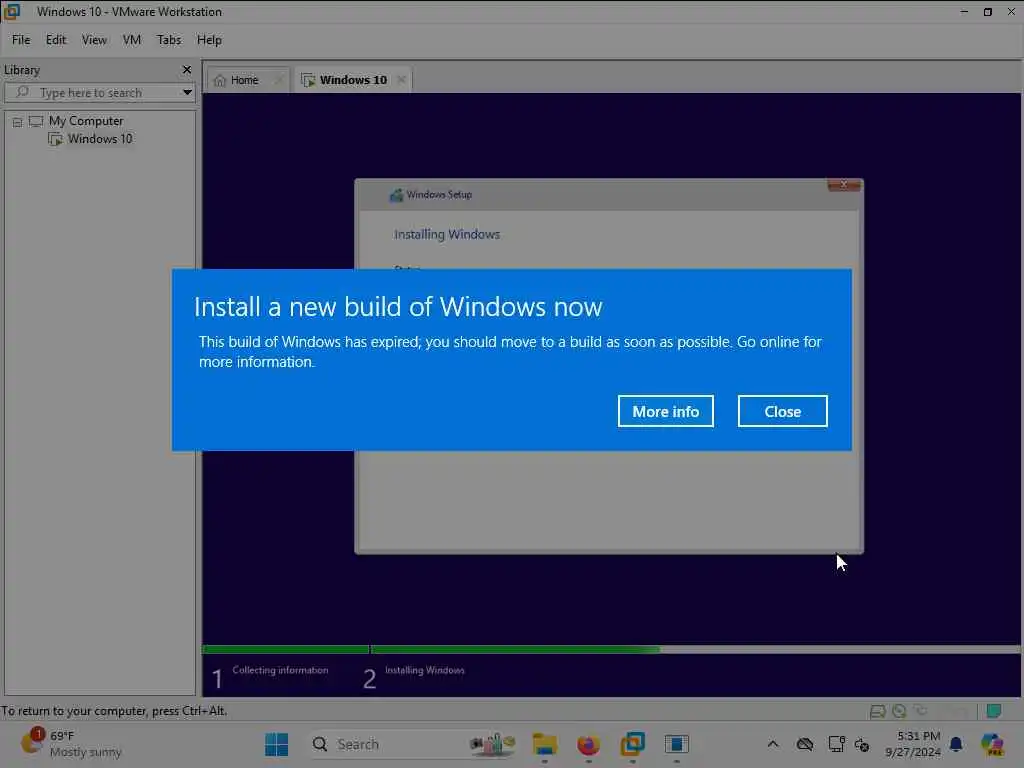Click the blue square app taskbar icon
The width and height of the screenshot is (1024, 768).
click(677, 744)
